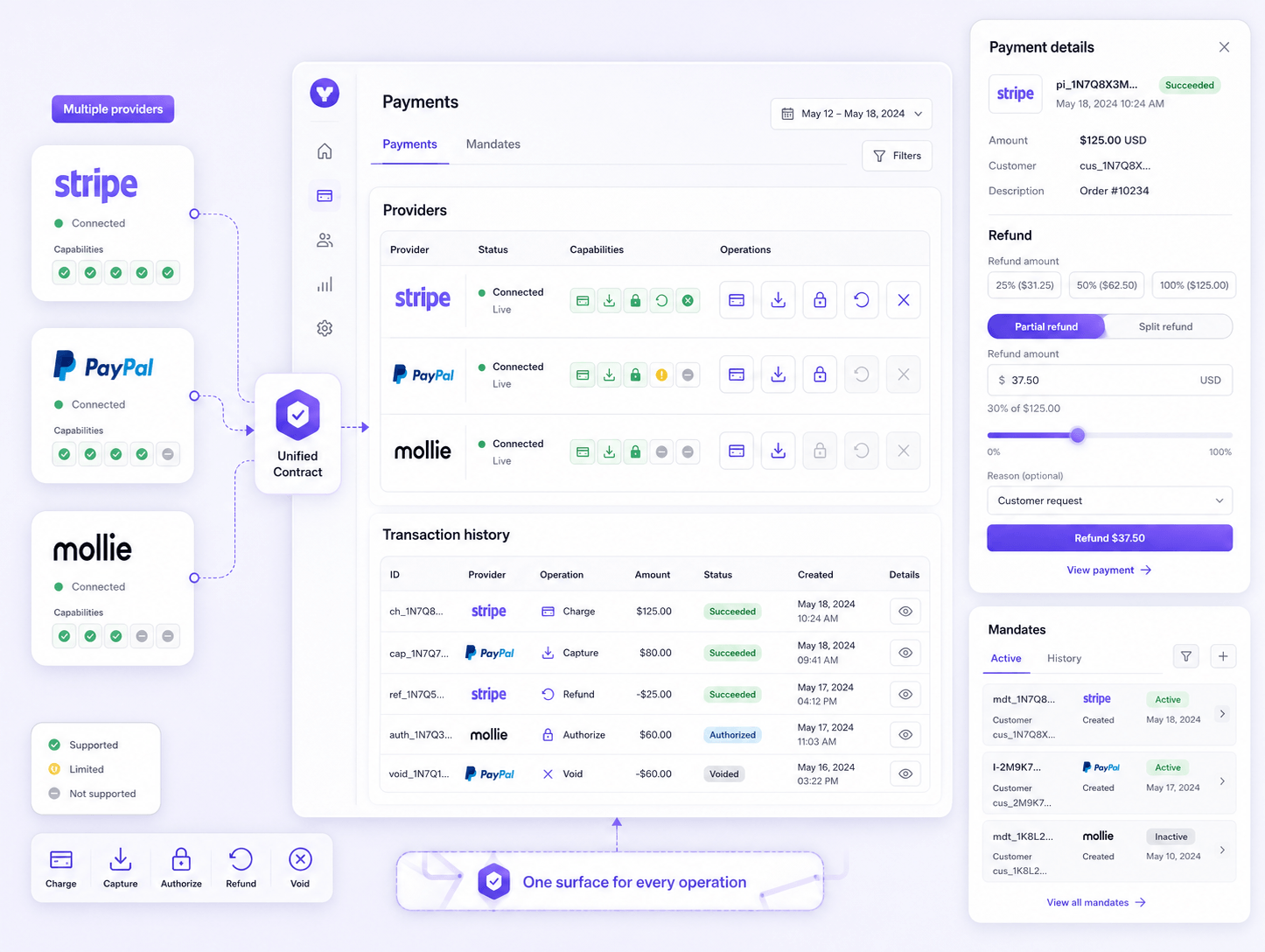This screenshot has width=1265, height=952.
Task: Click the Authorize lock button for Stripe
Action: point(820,300)
